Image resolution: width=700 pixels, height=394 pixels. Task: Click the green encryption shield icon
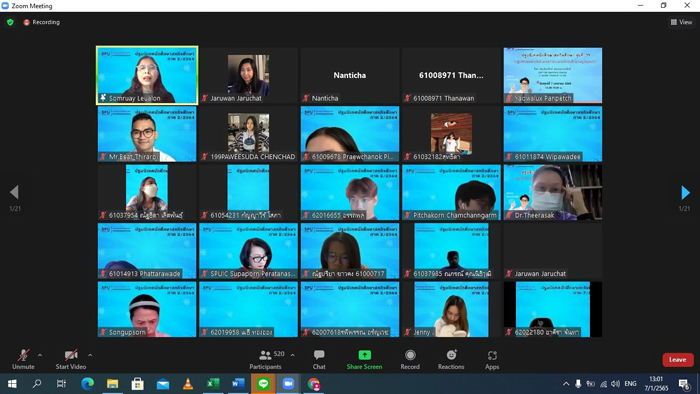[x=10, y=22]
